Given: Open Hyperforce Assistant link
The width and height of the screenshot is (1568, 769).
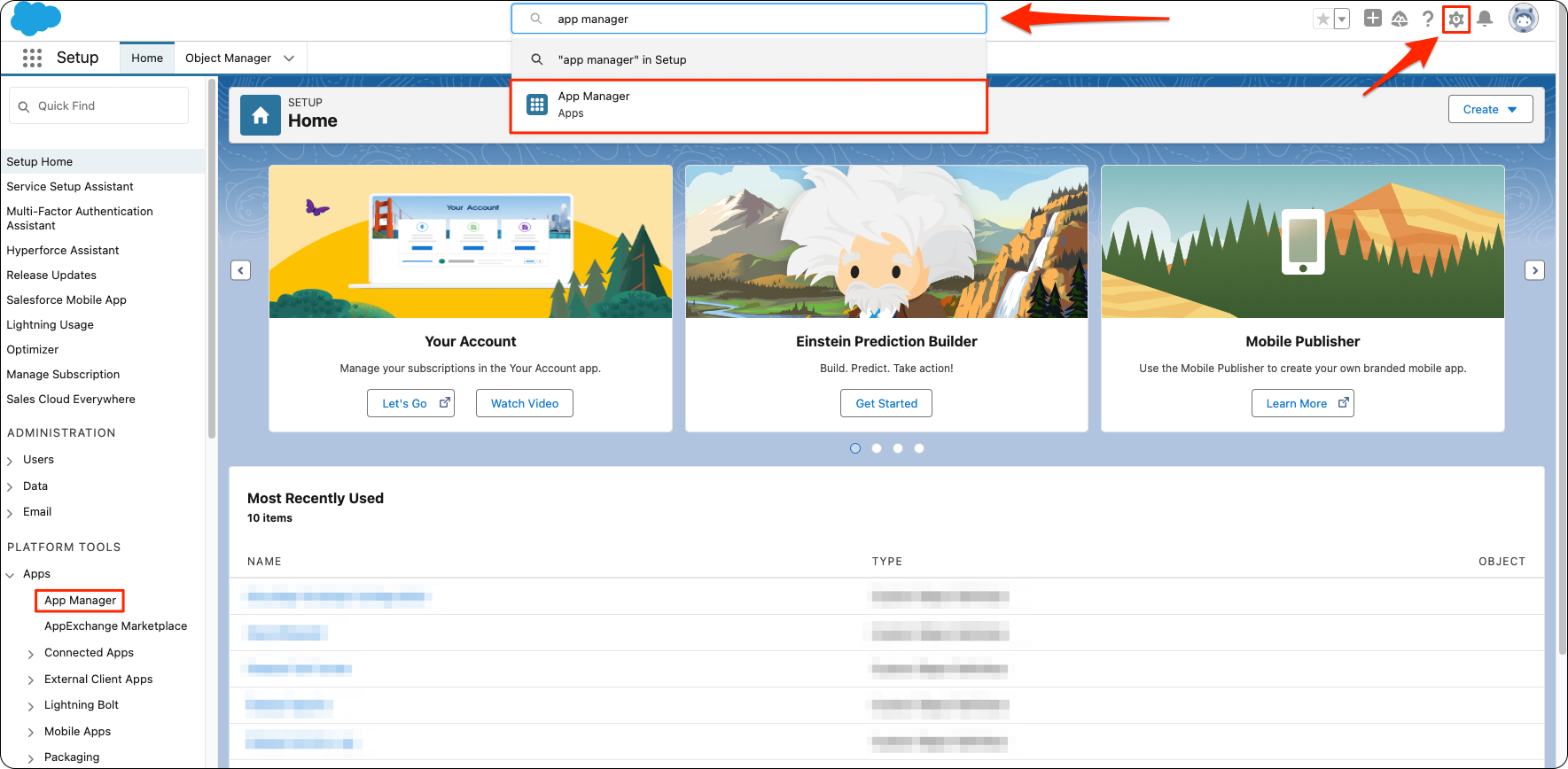Looking at the screenshot, I should point(63,250).
